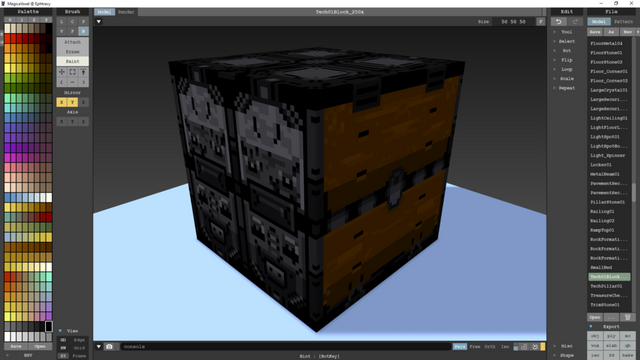Image resolution: width=640 pixels, height=360 pixels.
Task: Expand the Repeat section in Edit panel
Action: click(x=567, y=88)
